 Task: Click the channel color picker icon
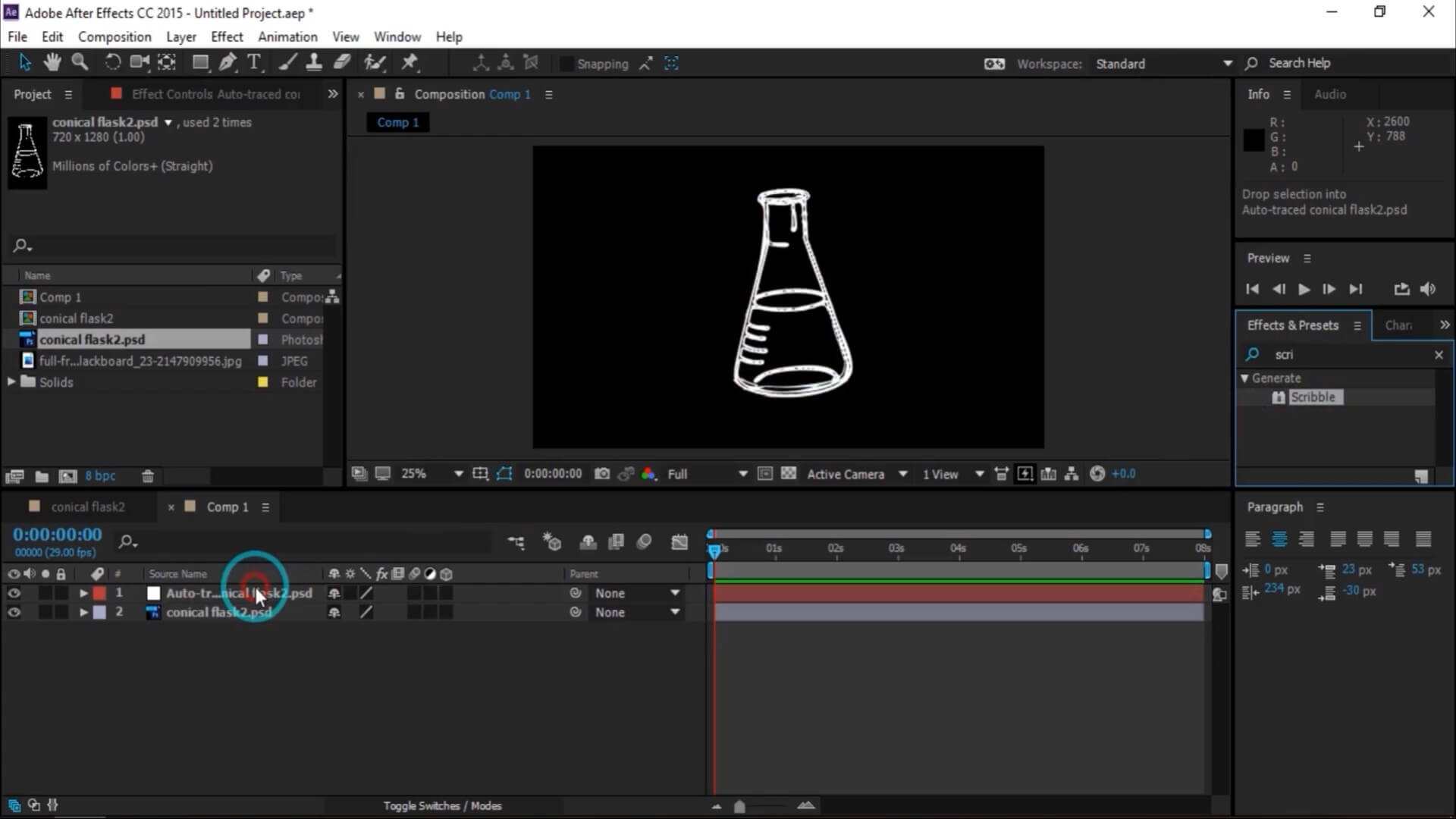648,473
